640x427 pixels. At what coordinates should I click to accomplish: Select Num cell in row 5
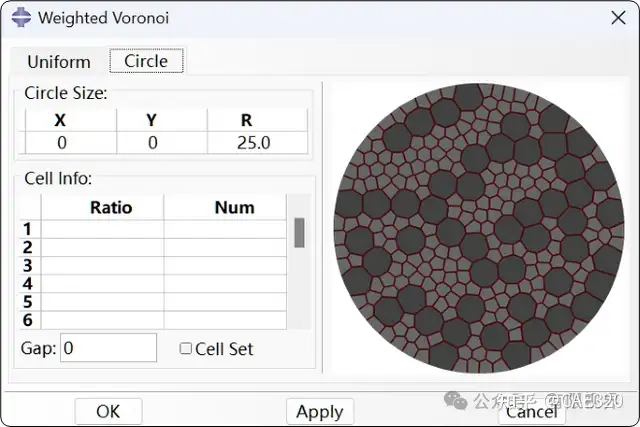[225, 302]
